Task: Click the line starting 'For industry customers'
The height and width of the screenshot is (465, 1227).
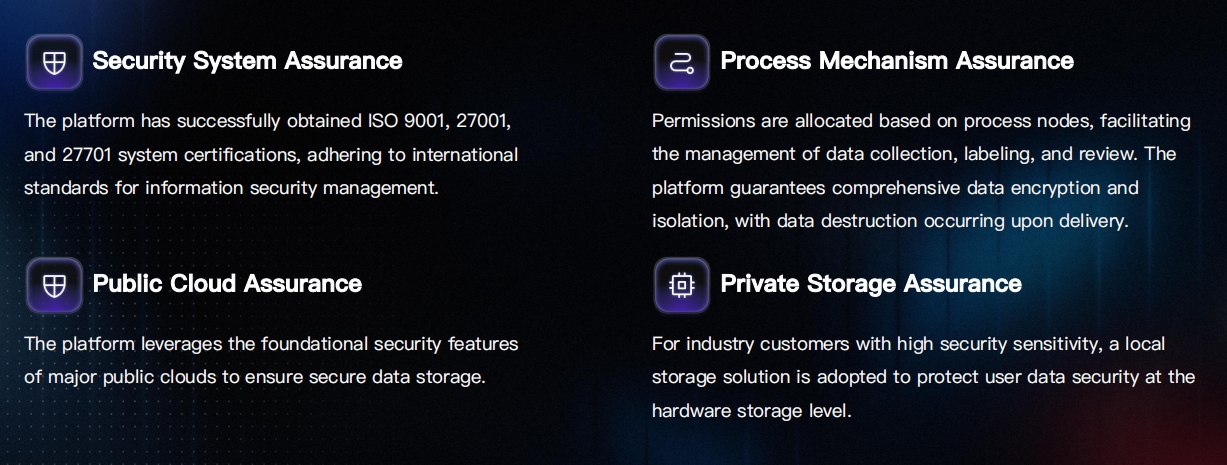Action: coord(908,344)
